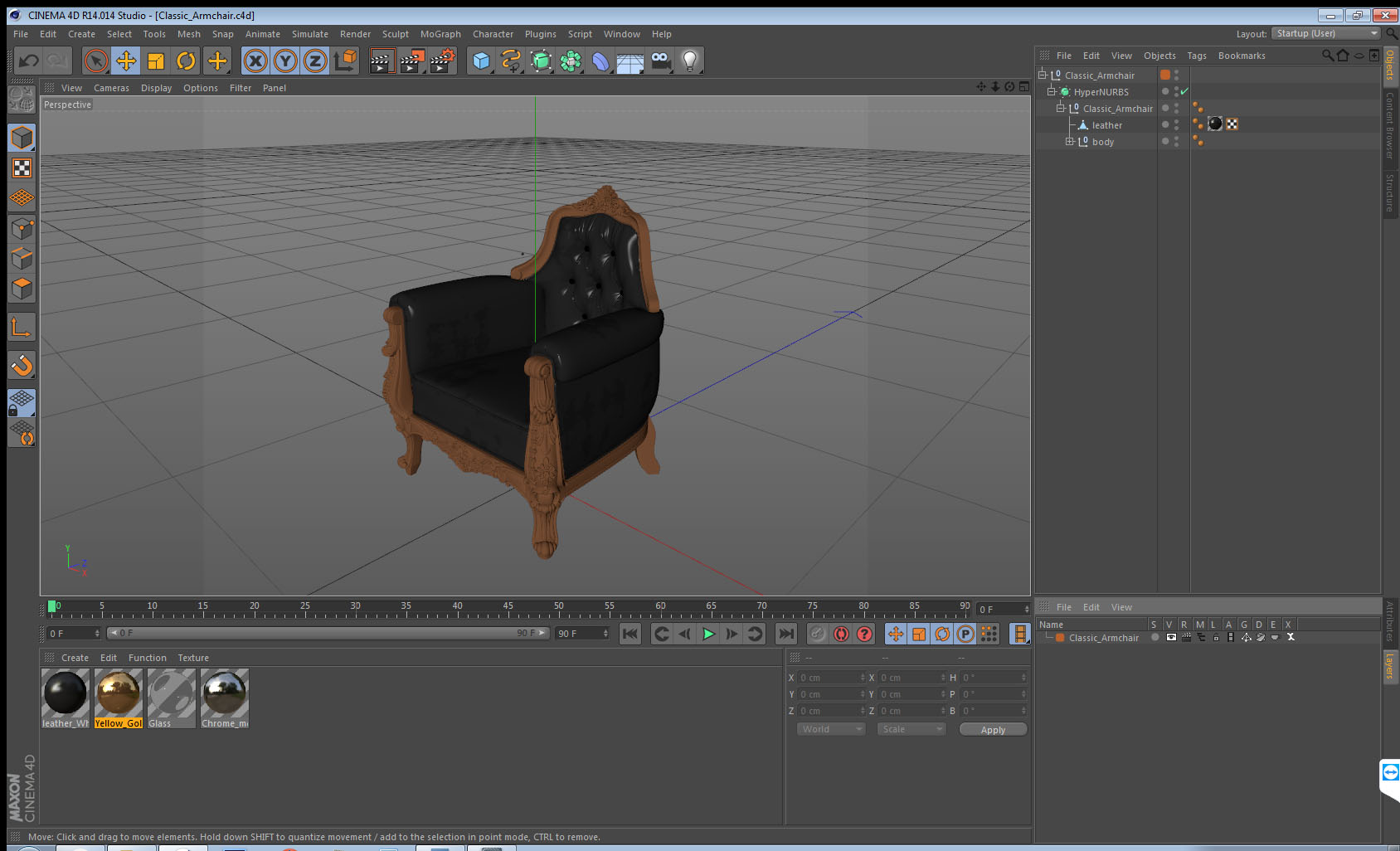The image size is (1400, 851).
Task: Switch to Texture mode in left palette
Action: point(22,168)
